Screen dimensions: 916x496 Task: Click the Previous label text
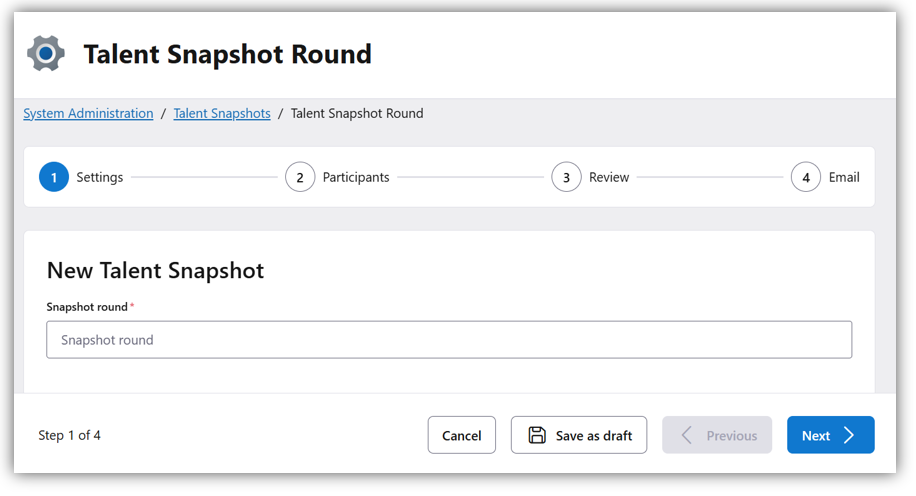(732, 436)
